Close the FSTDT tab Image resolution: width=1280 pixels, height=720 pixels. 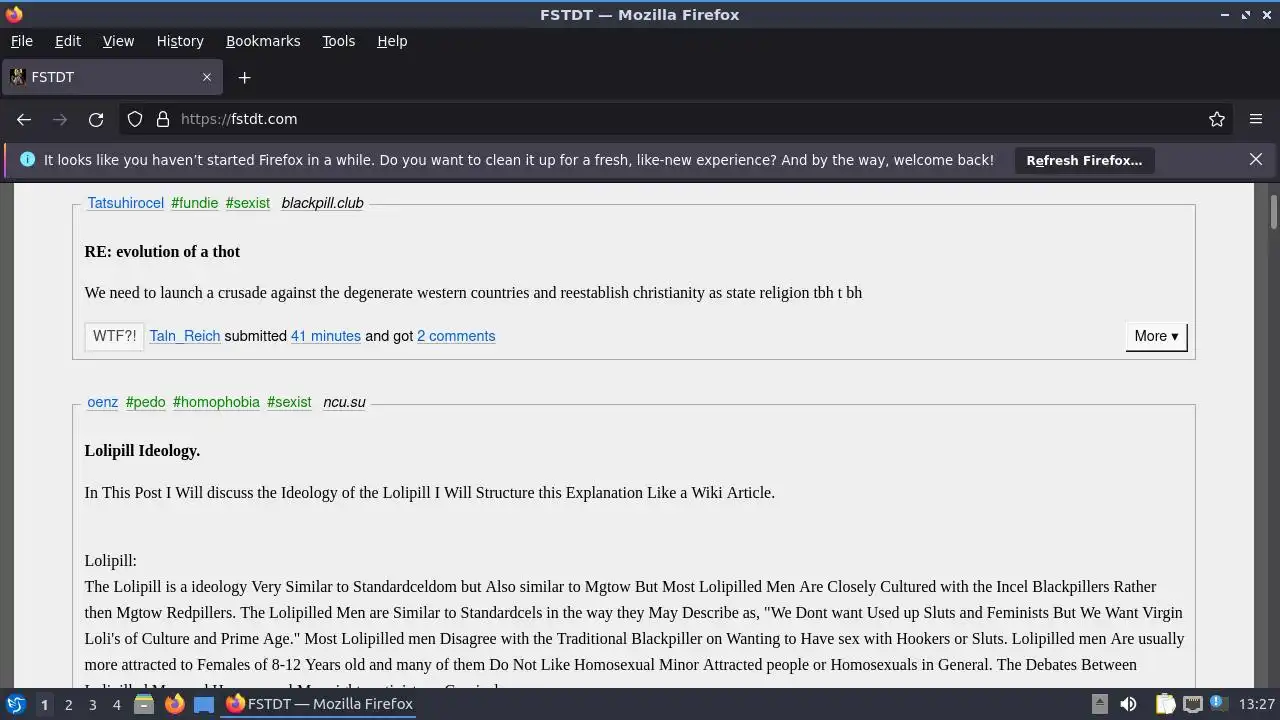click(x=207, y=77)
